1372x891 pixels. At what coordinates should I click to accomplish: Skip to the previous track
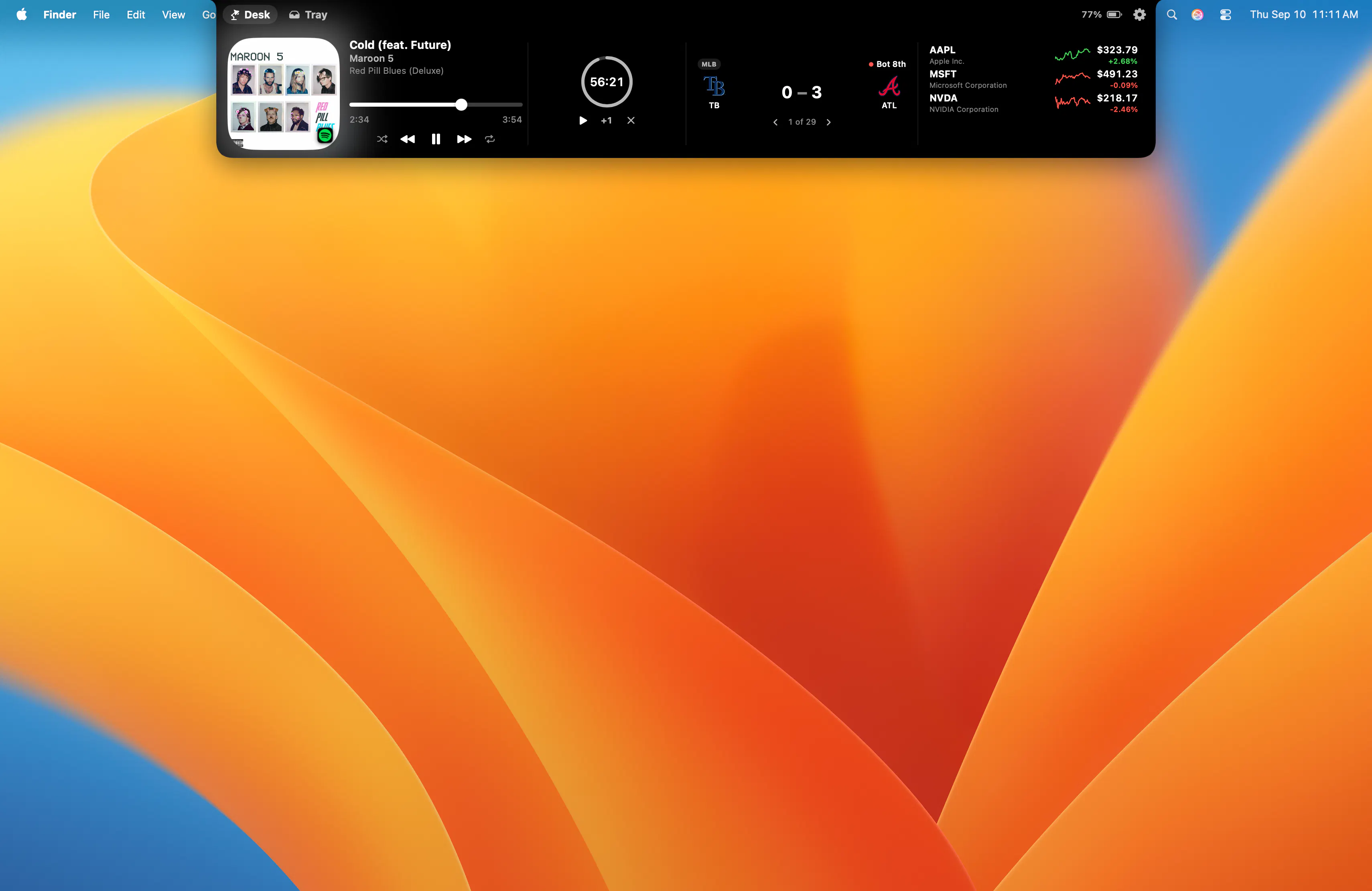(408, 139)
